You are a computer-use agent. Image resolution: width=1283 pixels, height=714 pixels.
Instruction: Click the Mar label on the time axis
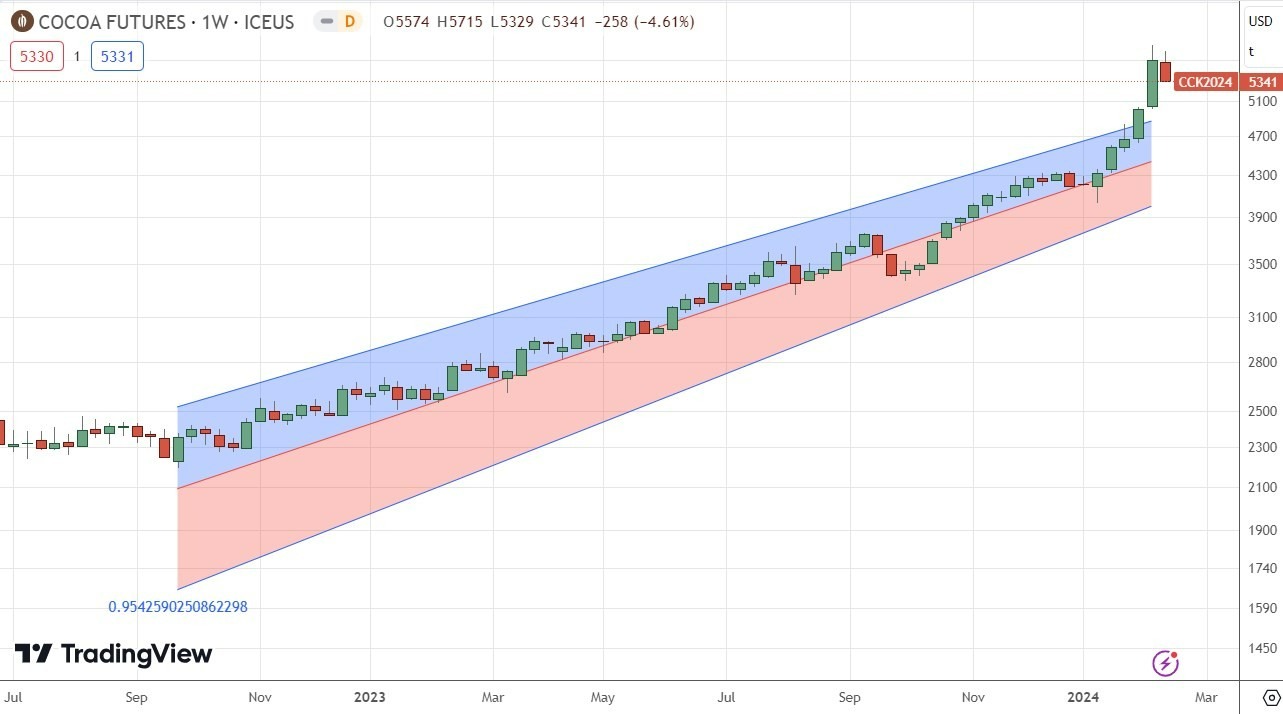1206,697
